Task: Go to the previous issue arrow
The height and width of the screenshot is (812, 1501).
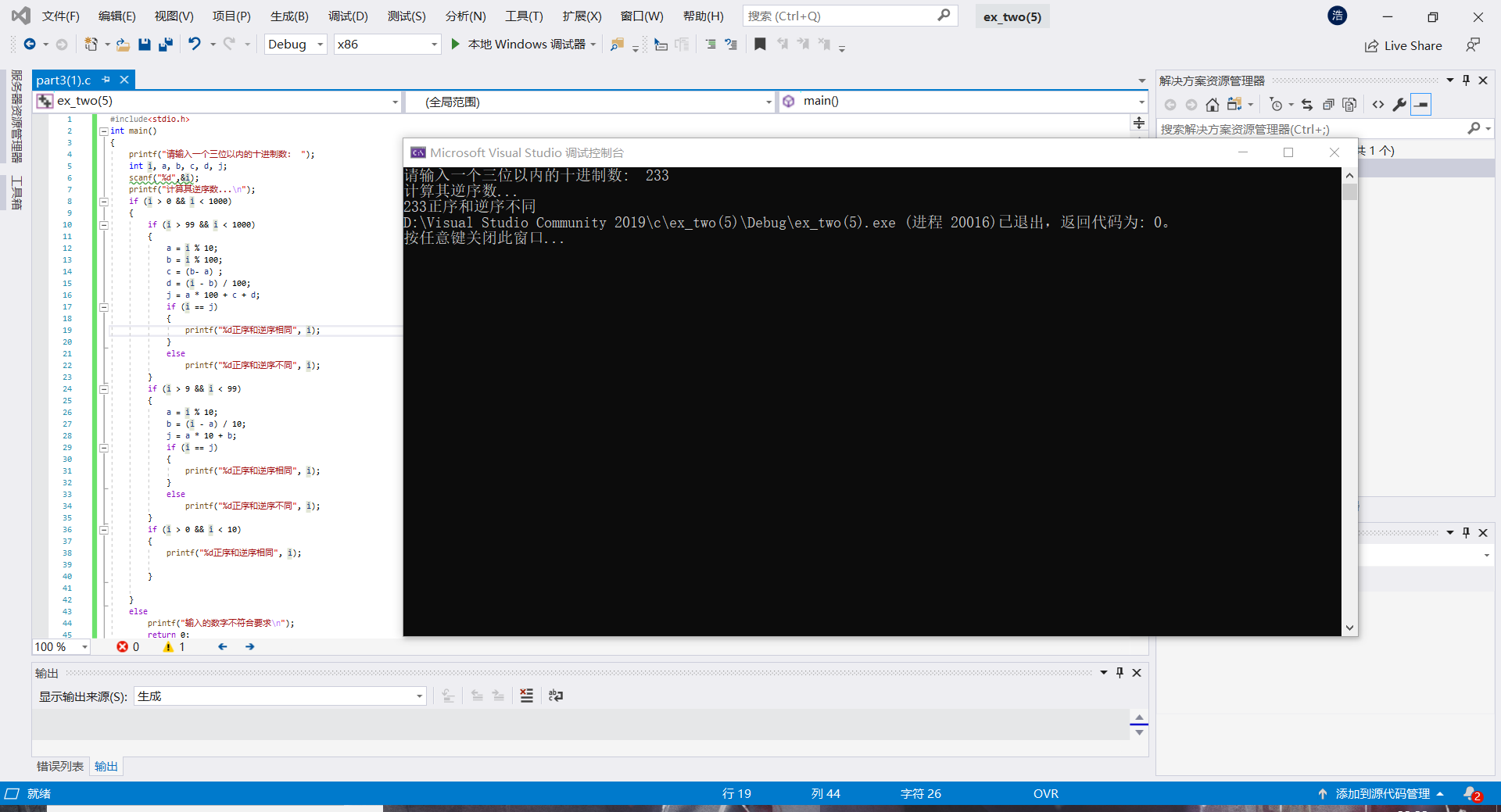Action: (x=223, y=647)
